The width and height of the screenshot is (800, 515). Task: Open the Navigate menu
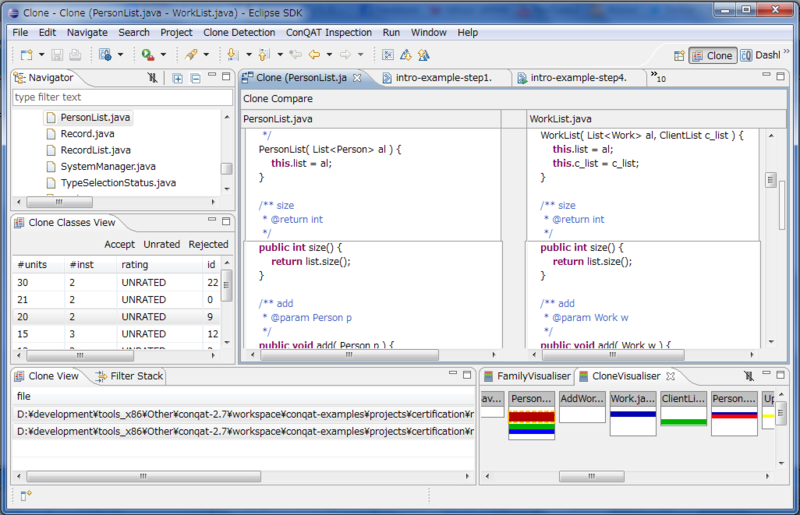point(87,32)
